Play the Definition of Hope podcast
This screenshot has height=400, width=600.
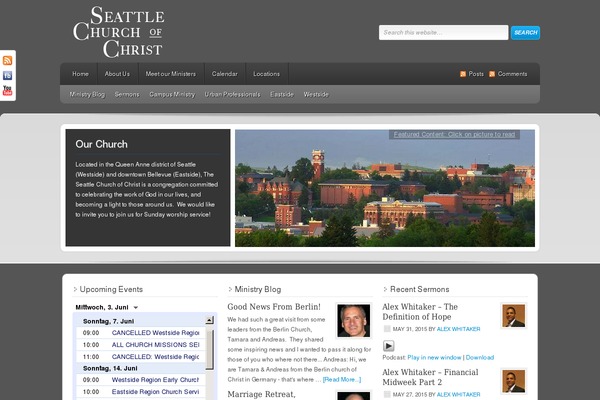pos(388,346)
